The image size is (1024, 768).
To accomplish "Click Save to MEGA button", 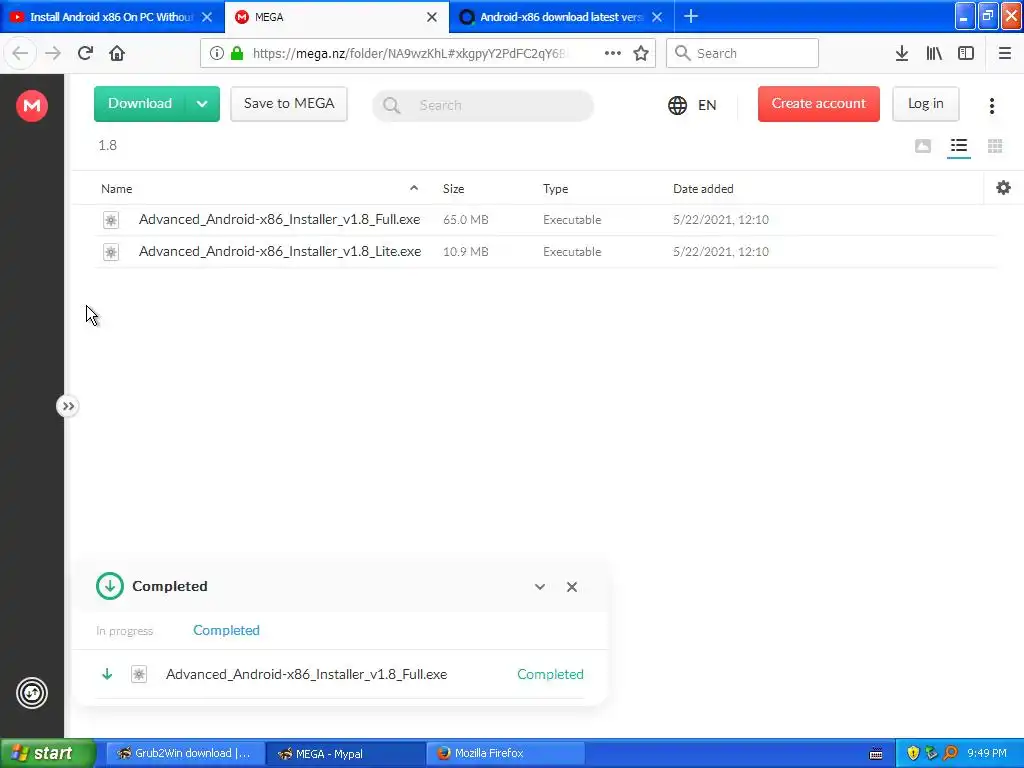I will (289, 104).
